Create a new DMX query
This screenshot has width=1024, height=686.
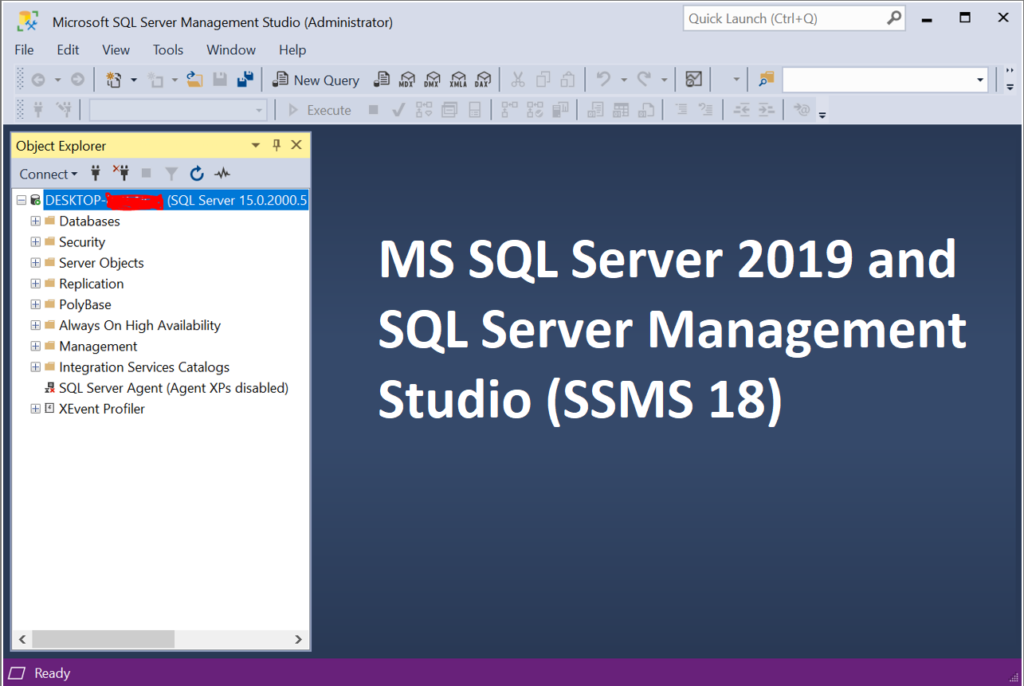pos(432,79)
